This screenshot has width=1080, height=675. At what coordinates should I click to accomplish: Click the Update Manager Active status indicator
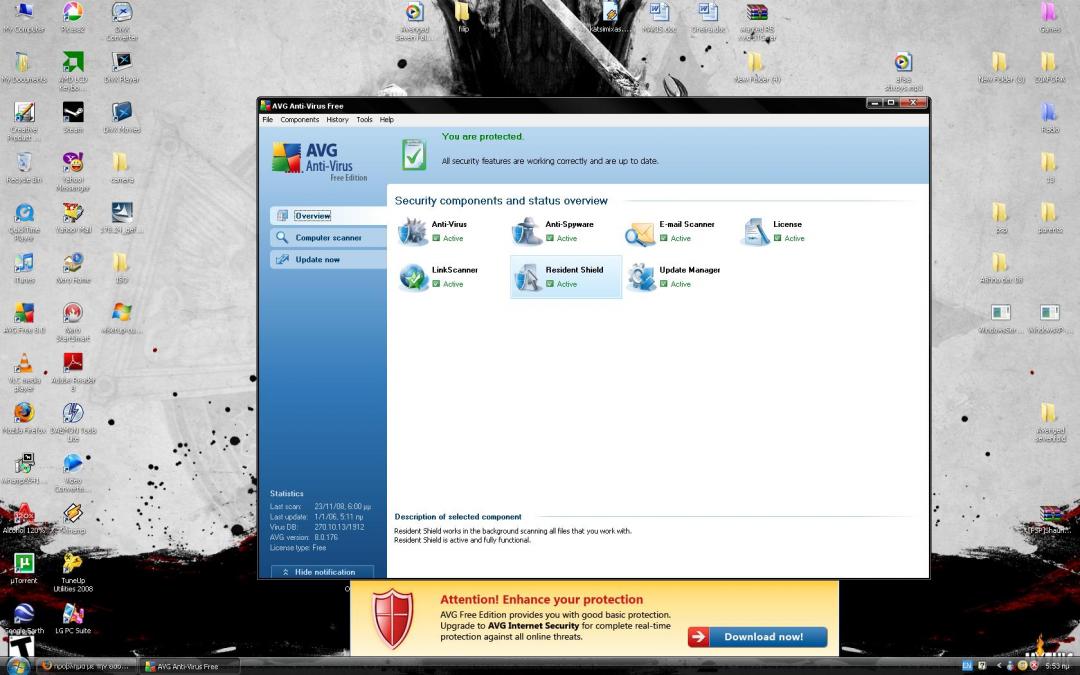click(675, 284)
